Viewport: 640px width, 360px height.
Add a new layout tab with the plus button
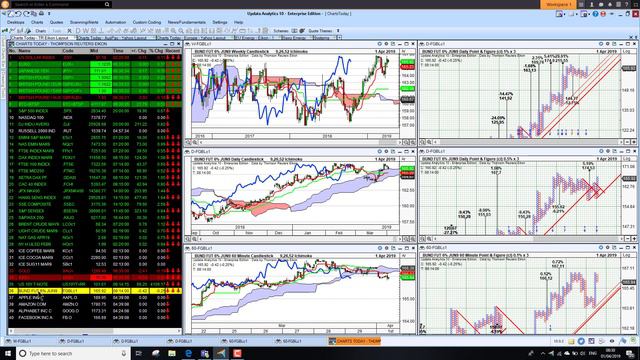point(339,38)
